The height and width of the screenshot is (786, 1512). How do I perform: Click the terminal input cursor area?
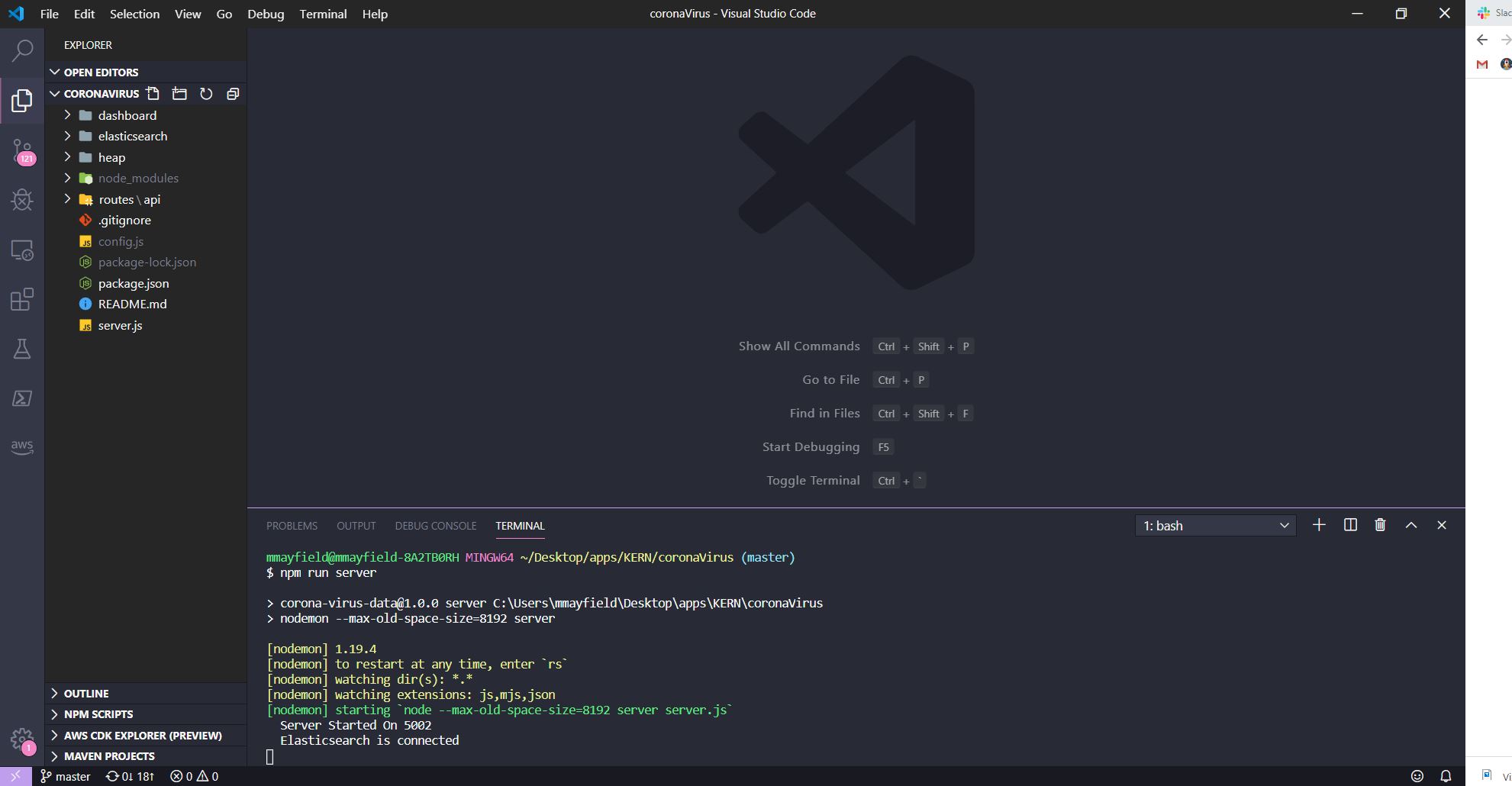pos(269,756)
